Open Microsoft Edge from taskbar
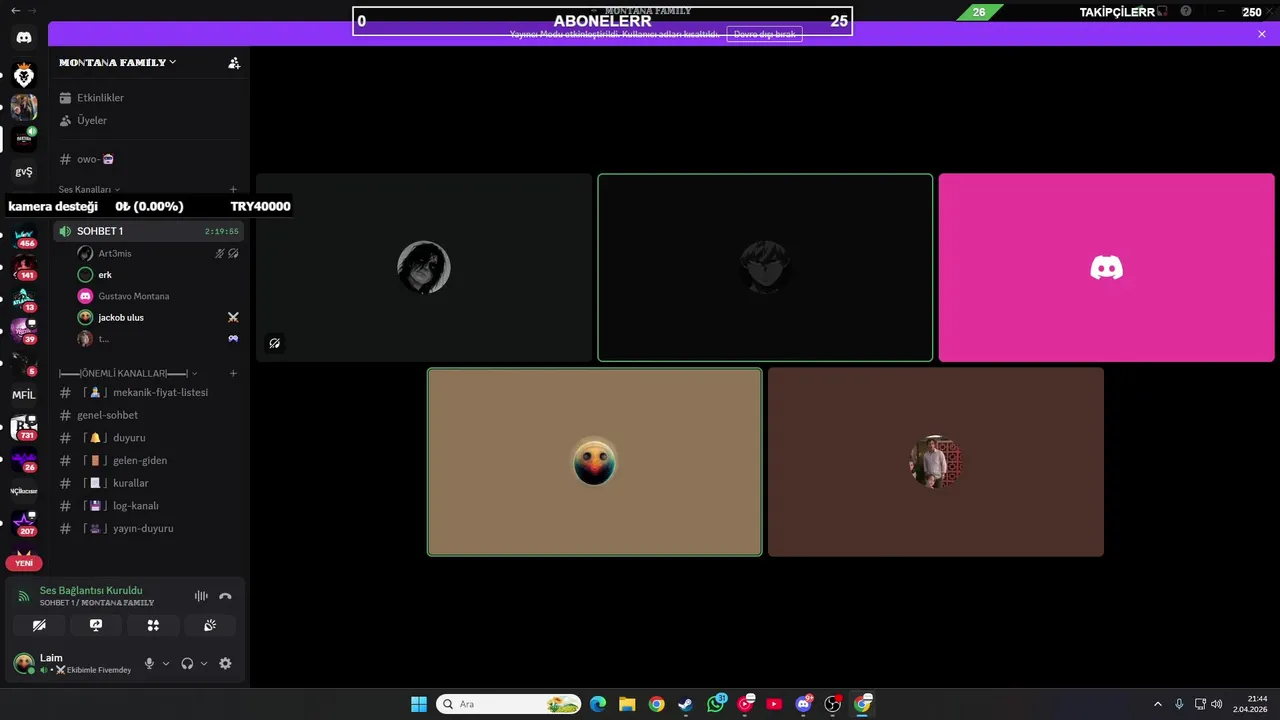The height and width of the screenshot is (720, 1280). [x=598, y=704]
